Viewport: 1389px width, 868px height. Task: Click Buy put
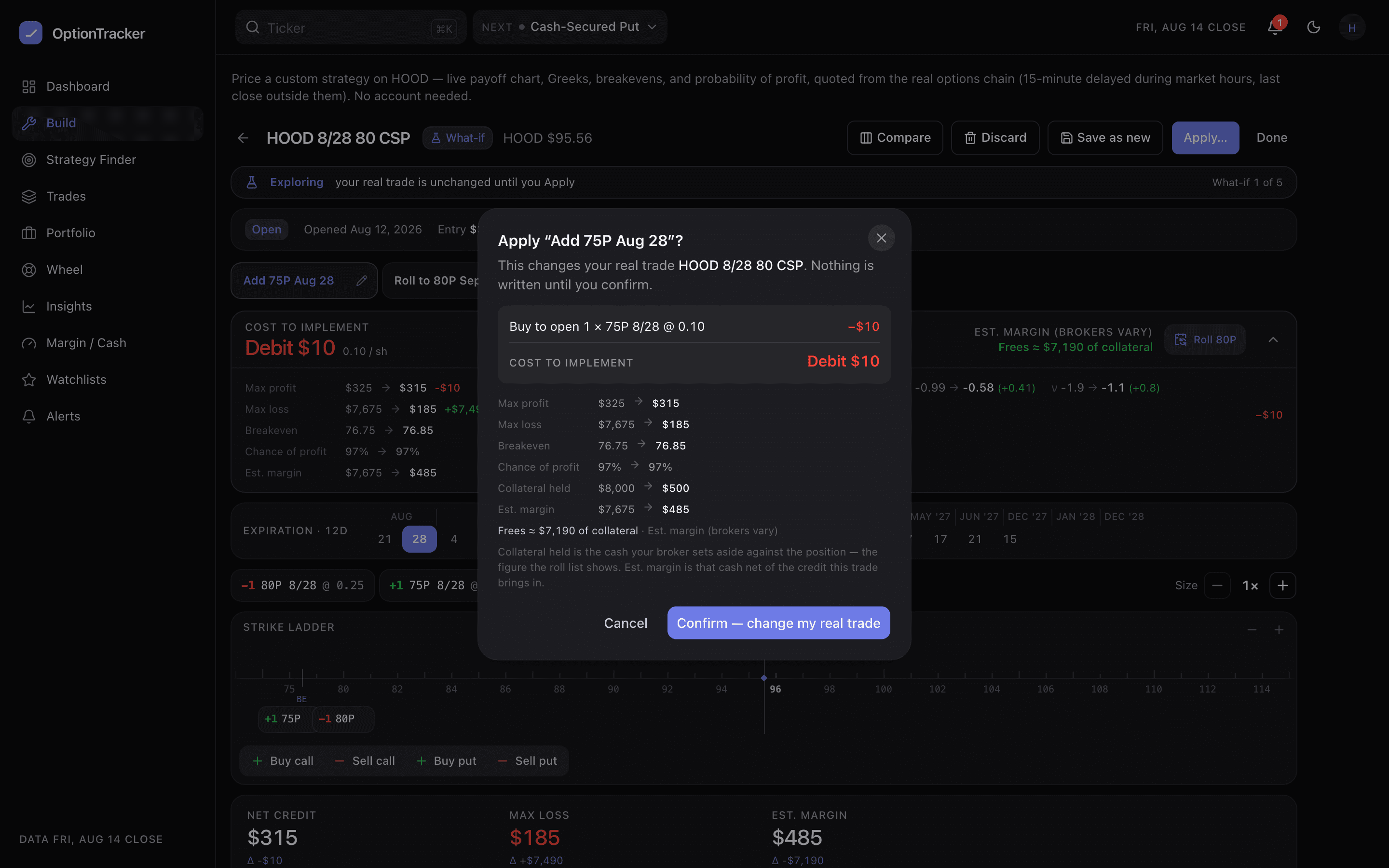click(x=446, y=760)
